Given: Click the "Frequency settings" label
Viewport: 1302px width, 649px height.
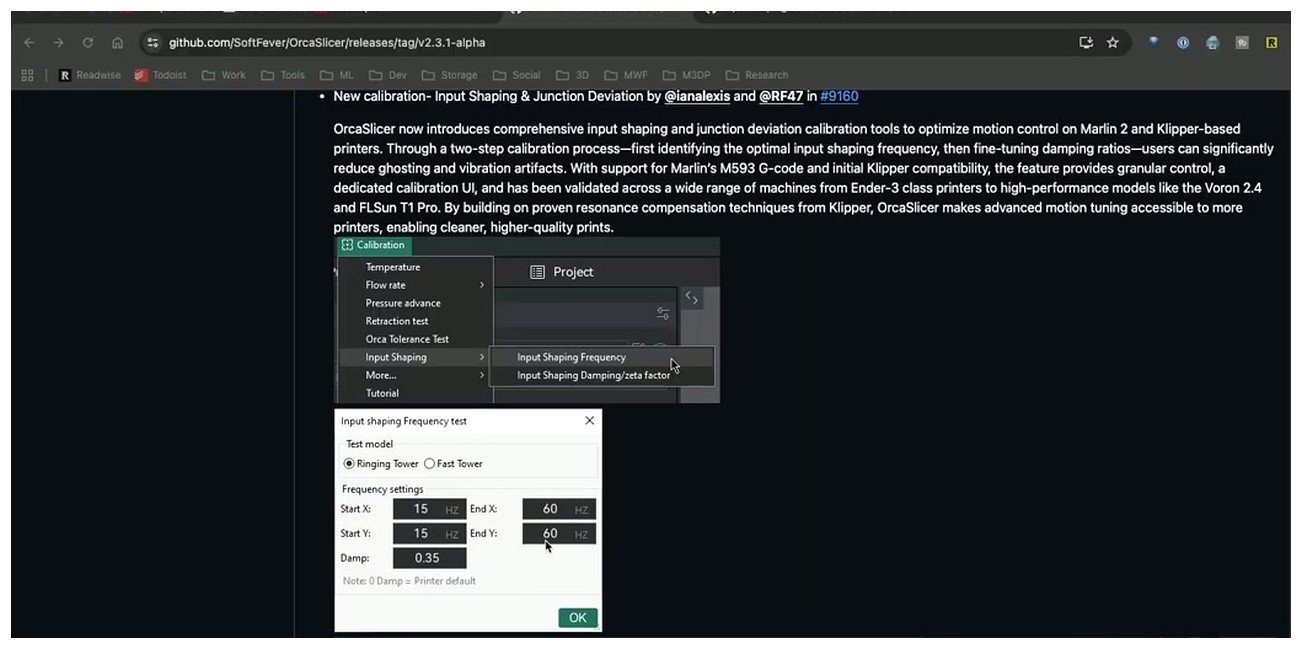Looking at the screenshot, I should [382, 489].
